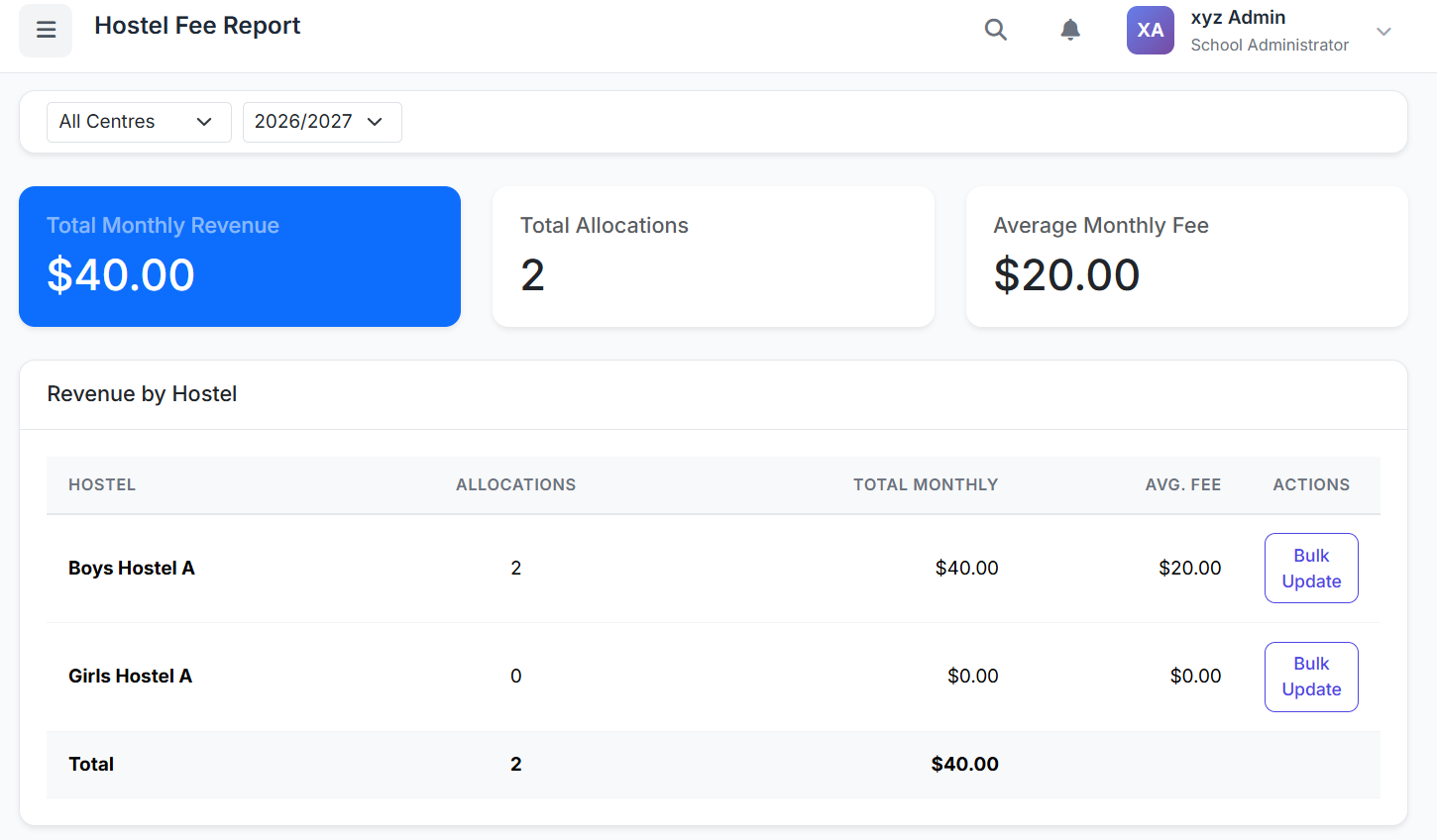Viewport: 1437px width, 840px height.
Task: Select the Total Monthly Revenue card
Action: point(239,257)
